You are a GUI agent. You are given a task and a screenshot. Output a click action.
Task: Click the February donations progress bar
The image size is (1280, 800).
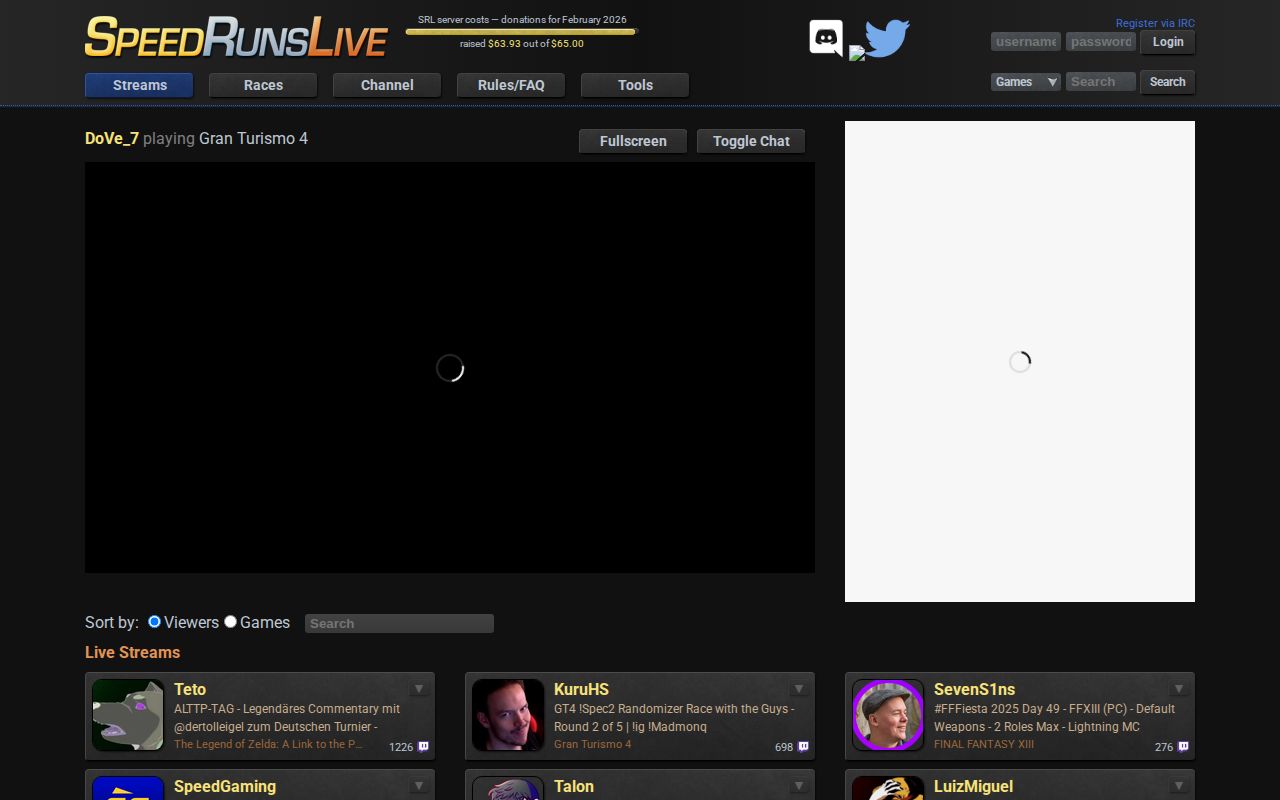click(521, 31)
